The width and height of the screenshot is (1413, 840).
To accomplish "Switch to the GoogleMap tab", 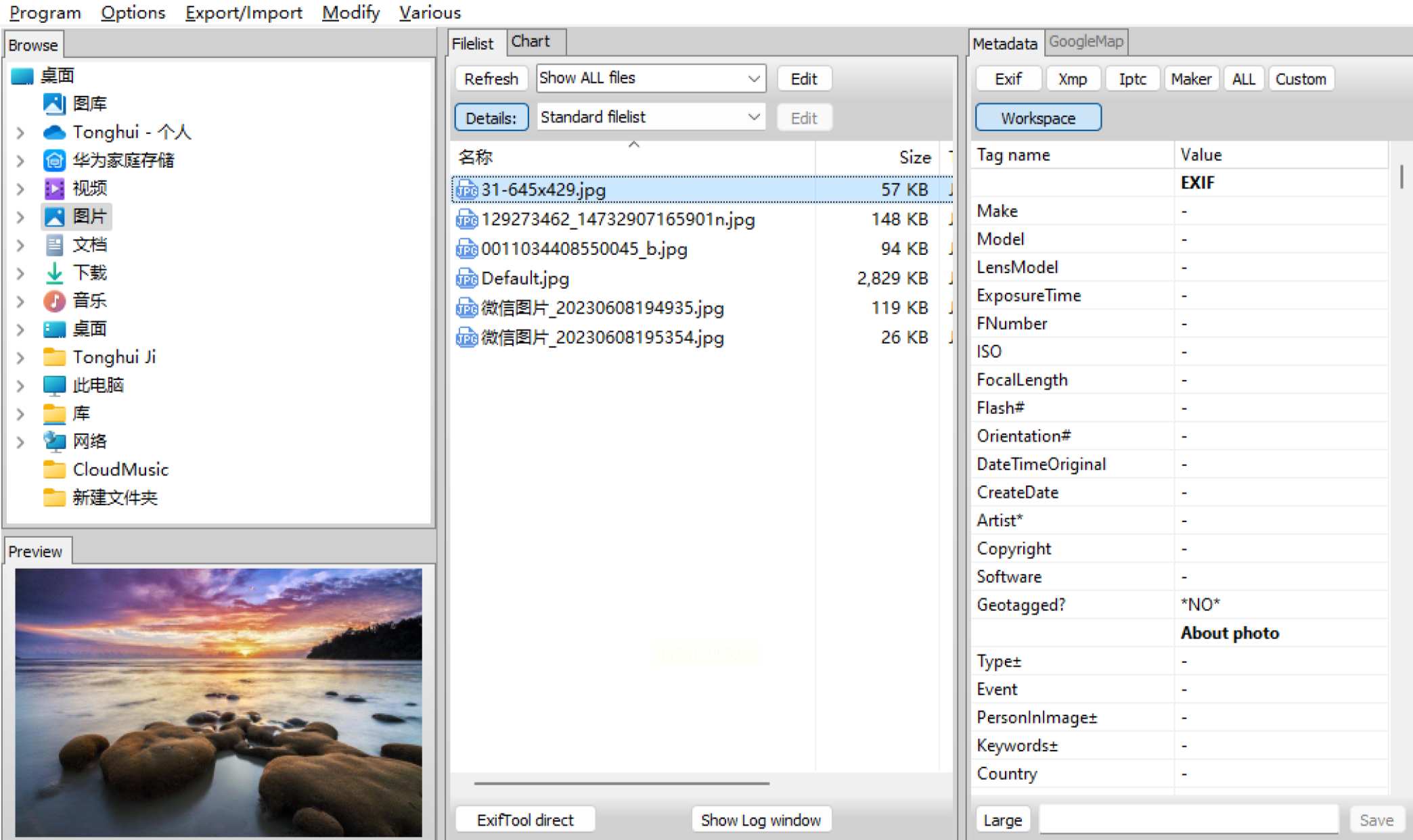I will 1085,42.
